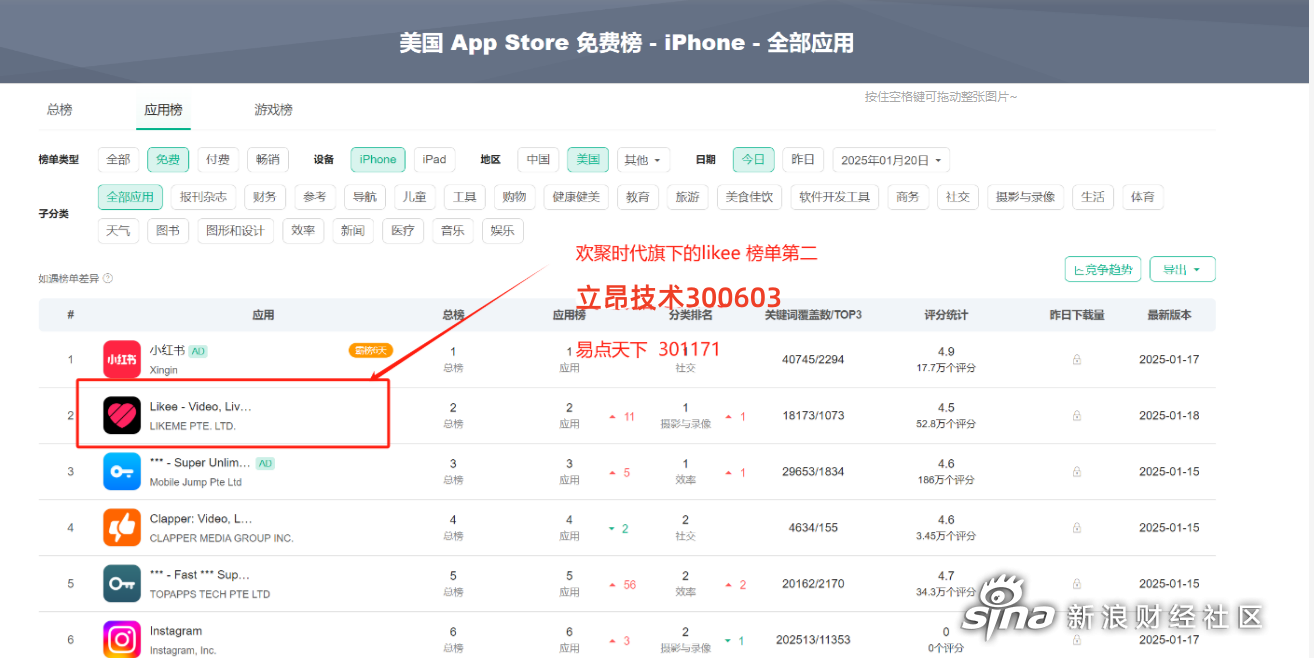This screenshot has height=658, width=1314.
Task: Choose iPad as device
Action: point(434,160)
